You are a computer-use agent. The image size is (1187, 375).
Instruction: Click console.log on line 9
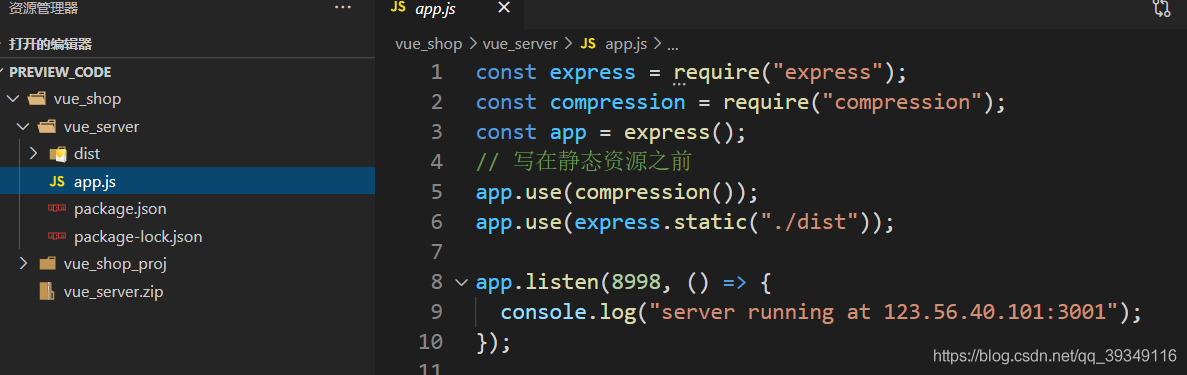tap(569, 312)
